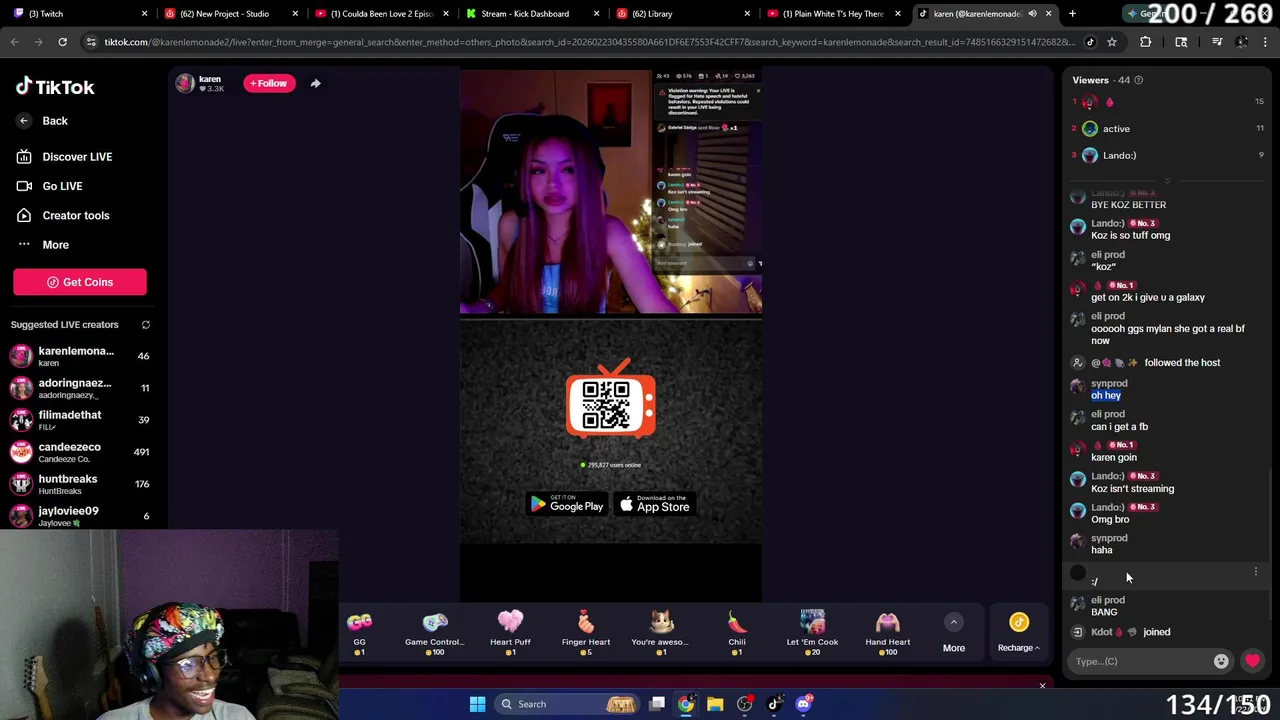Open karen's profile avatar
Image resolution: width=1280 pixels, height=720 pixels.
coord(185,83)
